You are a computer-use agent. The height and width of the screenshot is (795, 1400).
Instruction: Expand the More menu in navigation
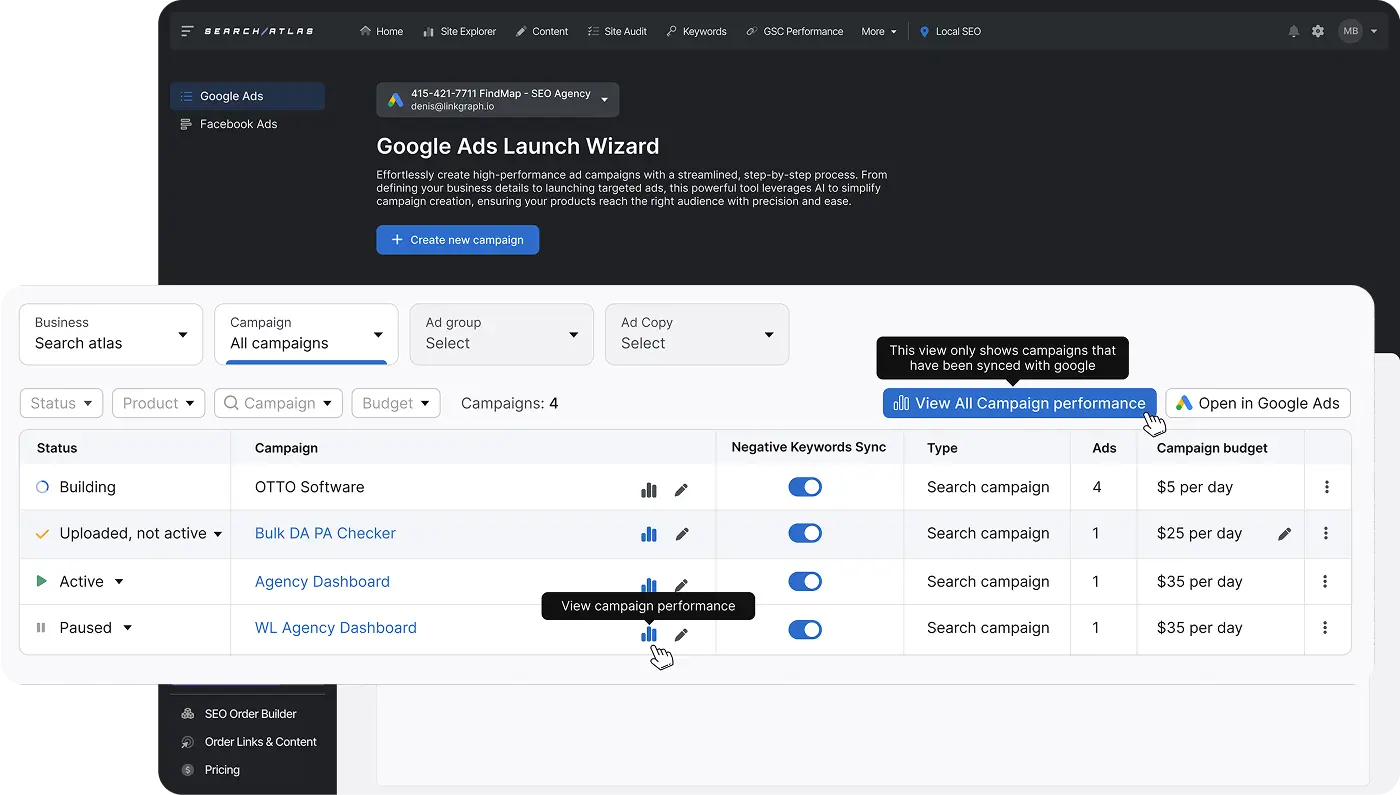point(879,31)
